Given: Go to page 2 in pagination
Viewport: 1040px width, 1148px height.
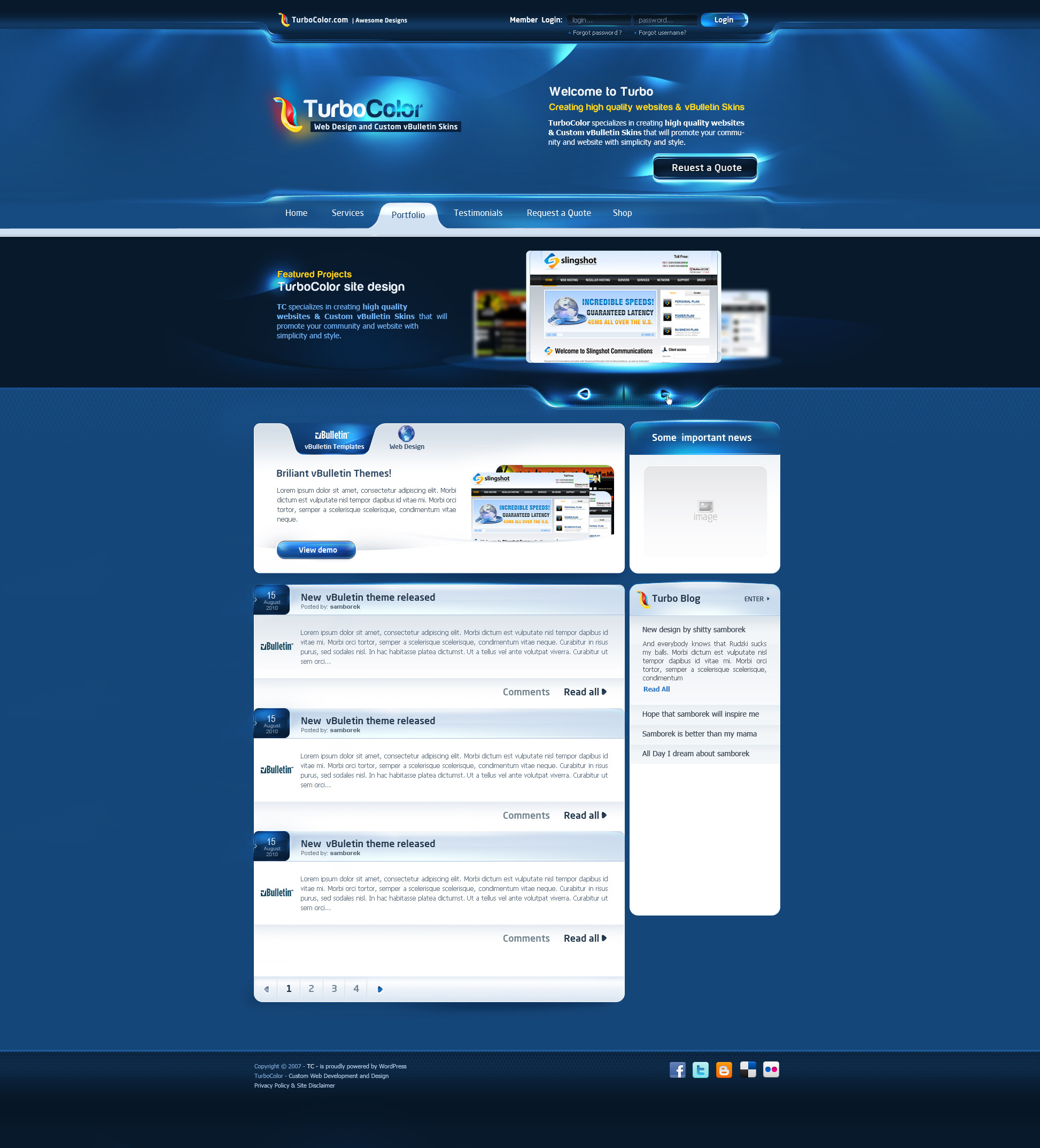Looking at the screenshot, I should click(311, 989).
